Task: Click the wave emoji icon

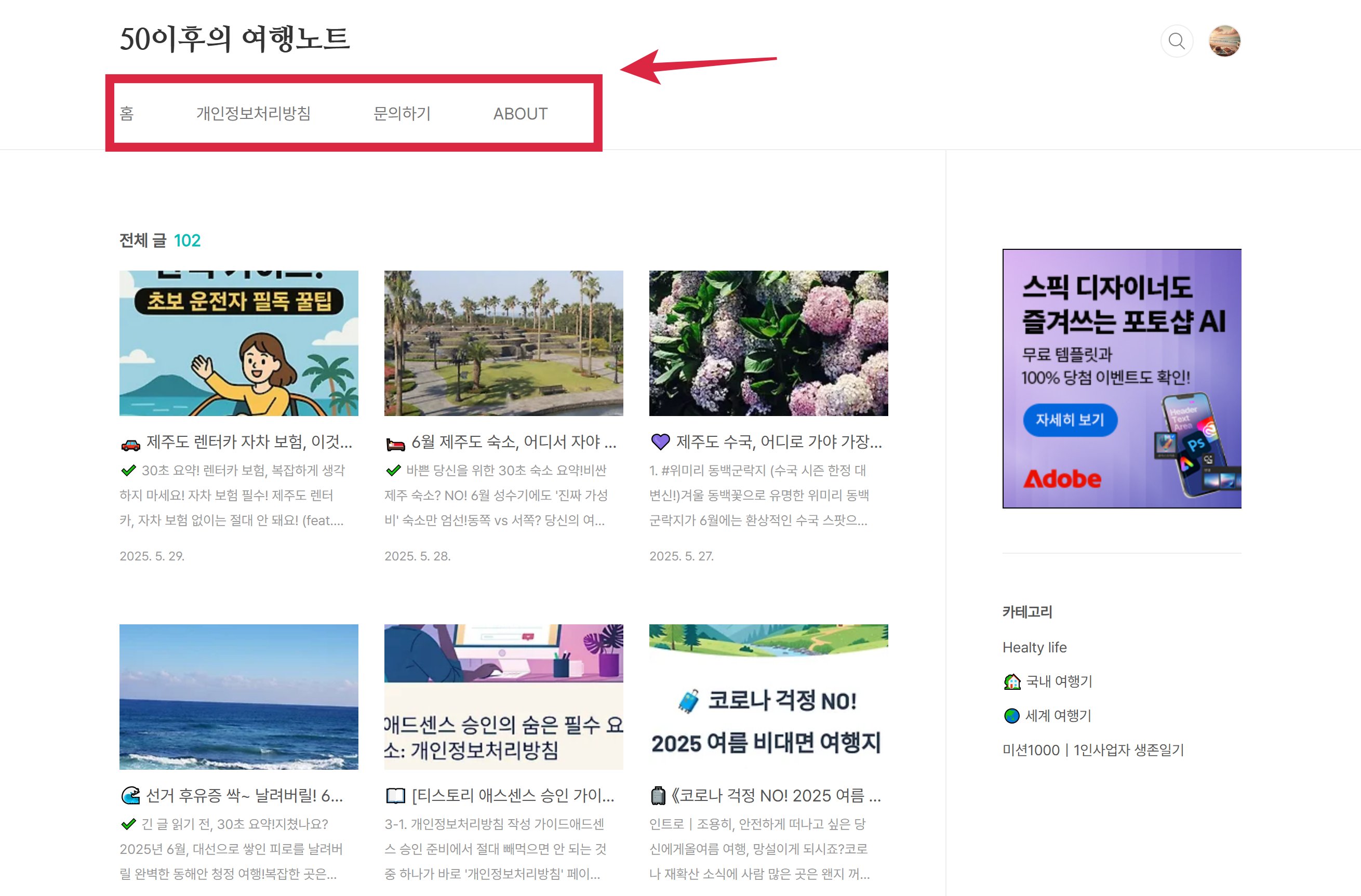Action: point(130,795)
